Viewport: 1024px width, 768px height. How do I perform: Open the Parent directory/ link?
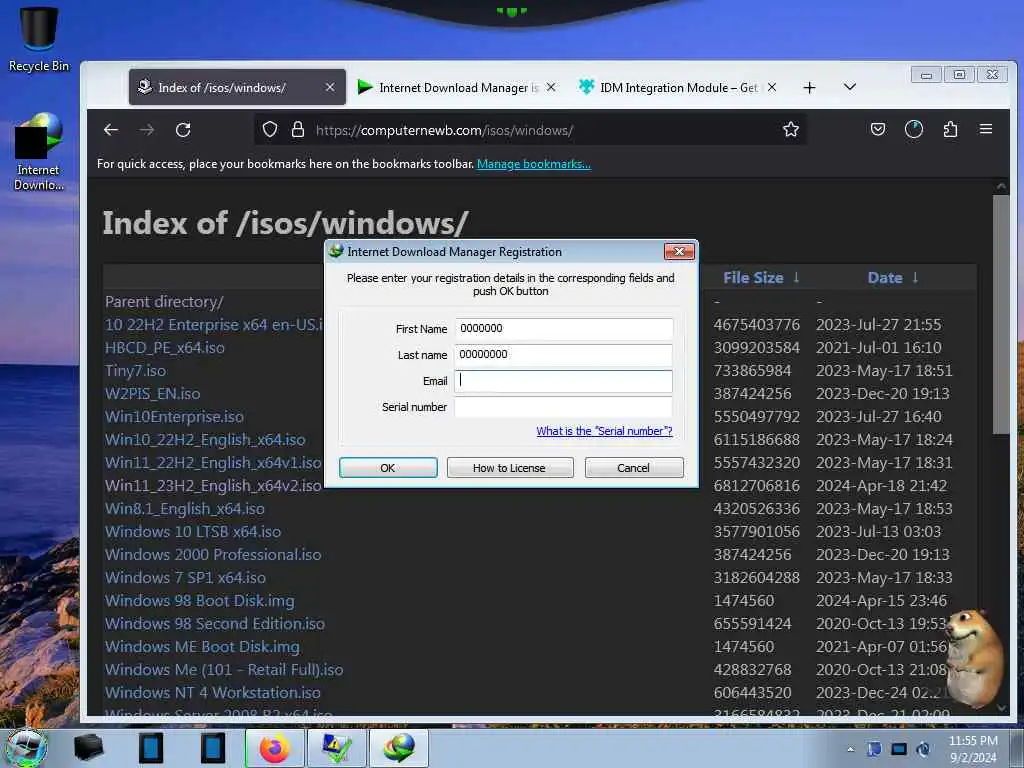(x=164, y=302)
